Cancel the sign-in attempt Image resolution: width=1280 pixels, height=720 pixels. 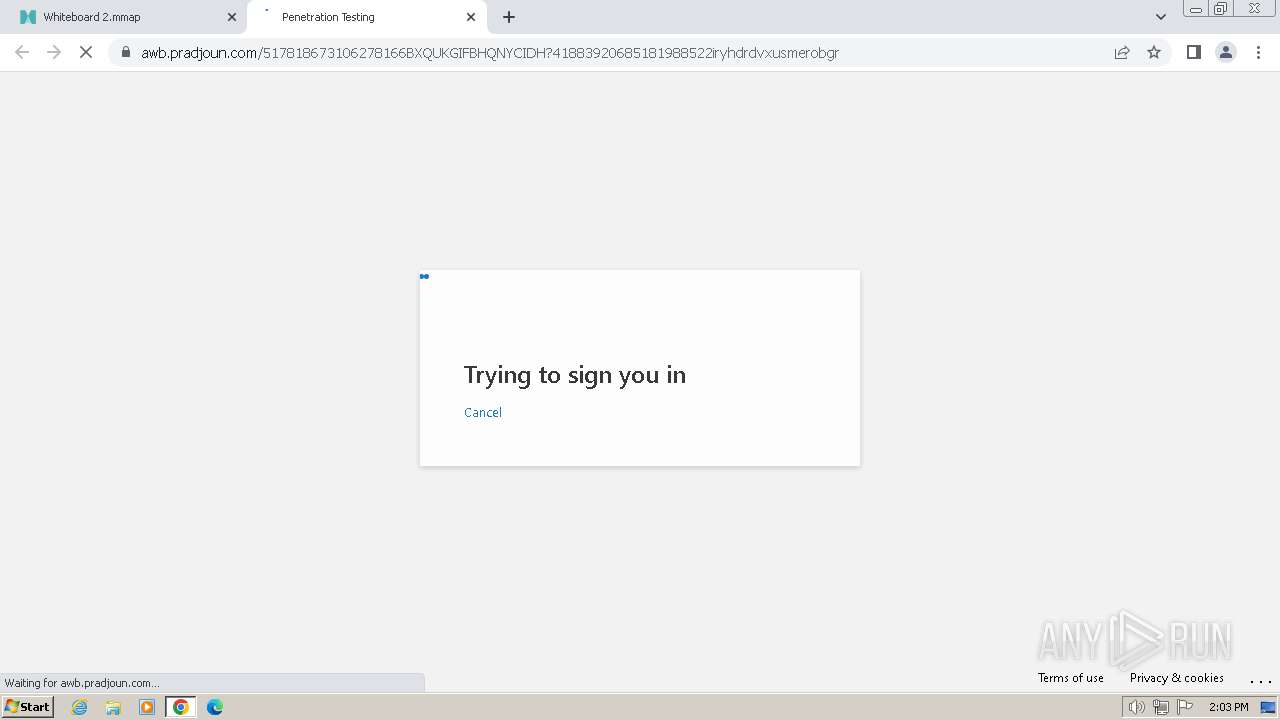pos(483,412)
